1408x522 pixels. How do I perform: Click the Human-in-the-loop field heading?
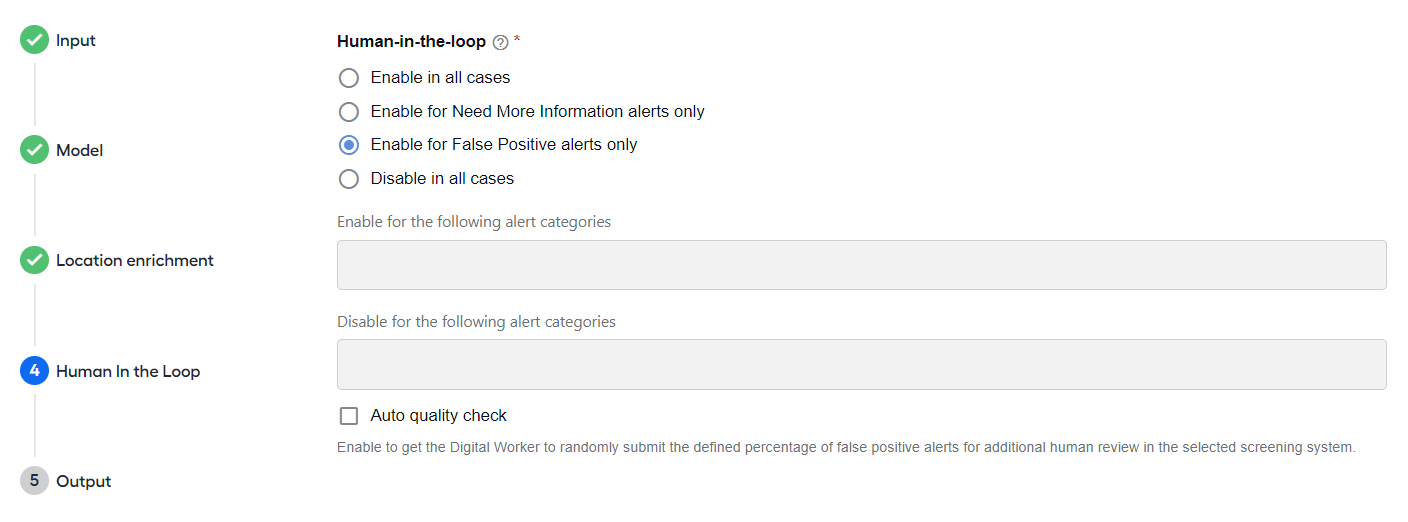click(412, 42)
